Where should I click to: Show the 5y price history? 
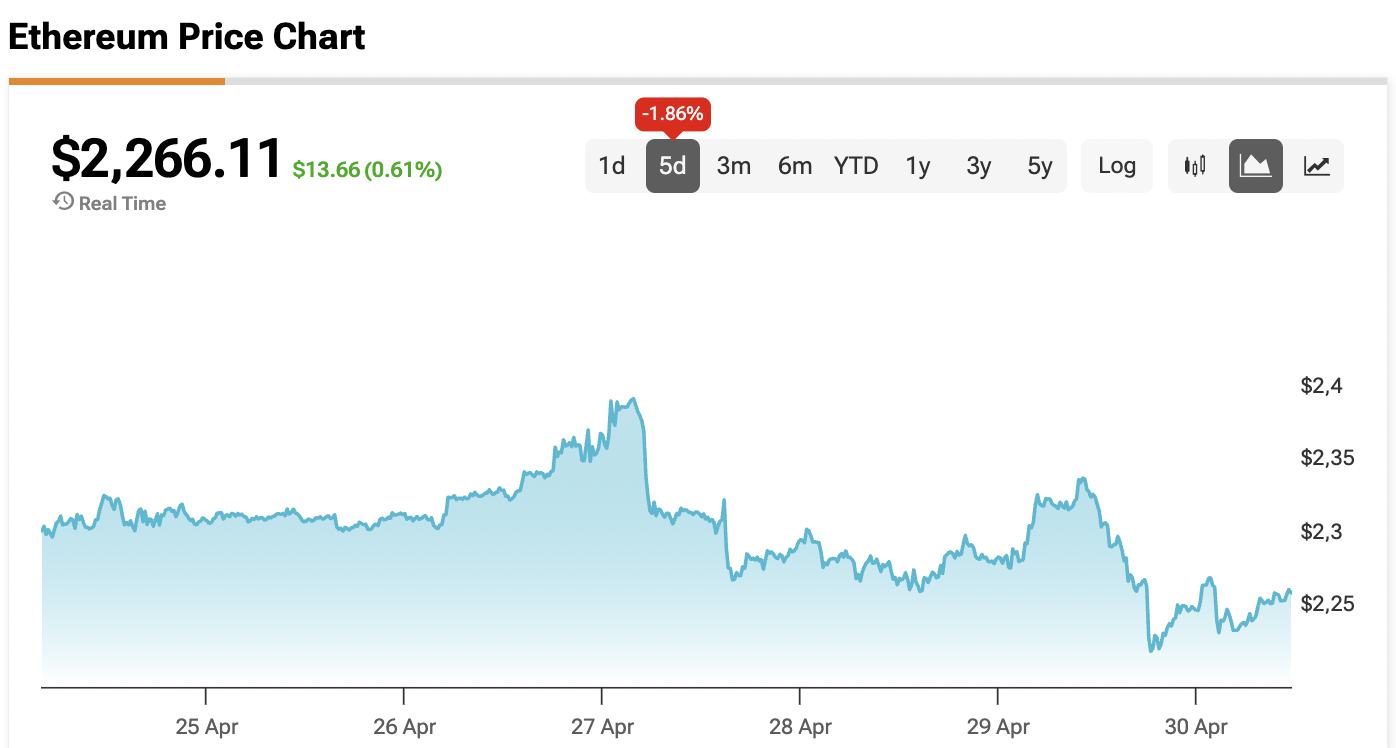tap(1040, 166)
